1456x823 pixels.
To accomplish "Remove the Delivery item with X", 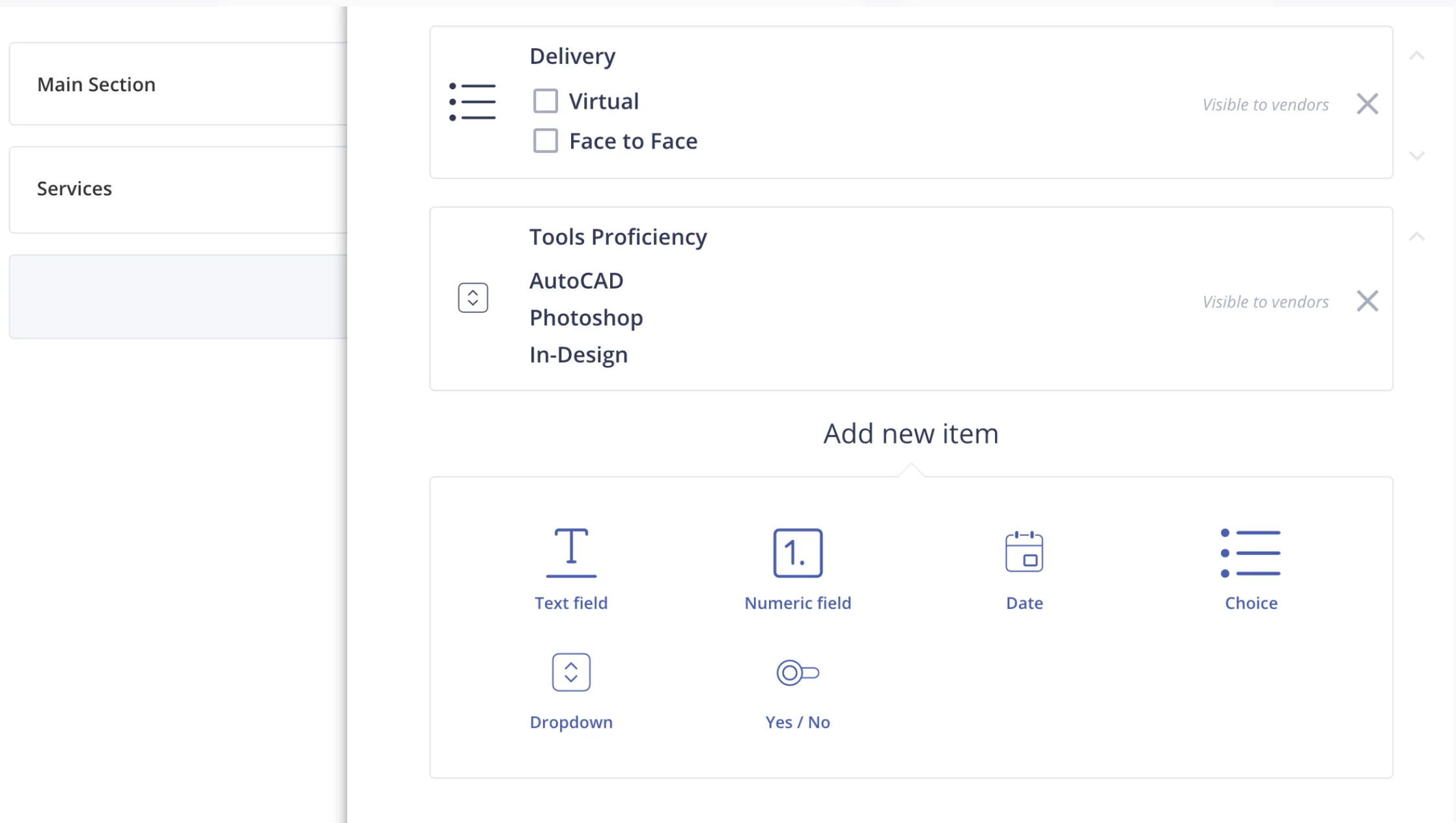I will click(x=1367, y=104).
